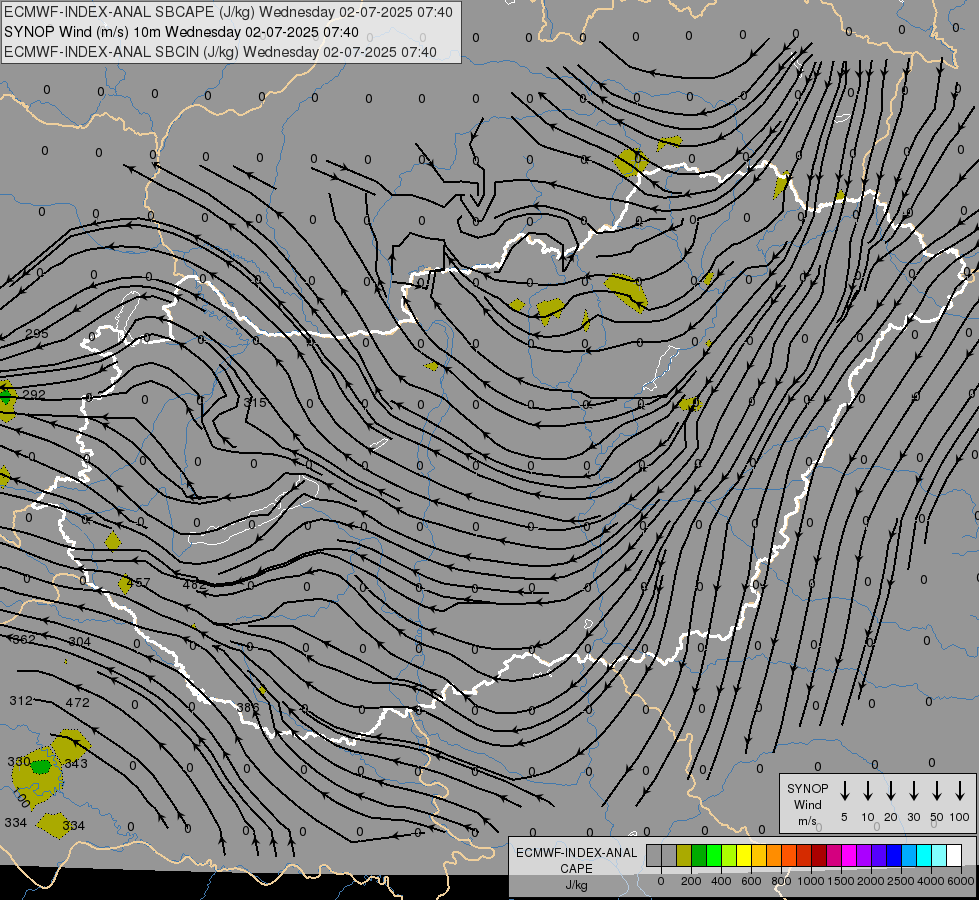
Task: Click the '6000' tick label on CAPE scale
Action: pyautogui.click(x=960, y=881)
